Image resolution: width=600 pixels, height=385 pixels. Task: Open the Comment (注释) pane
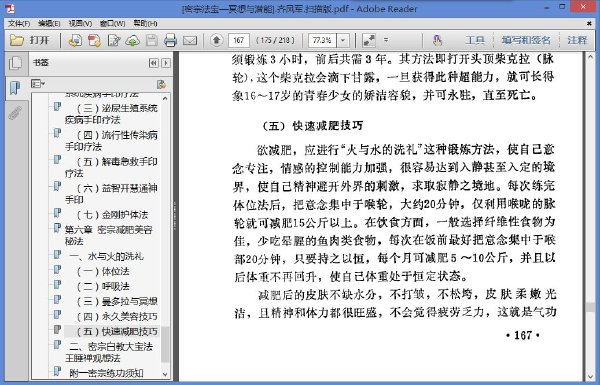coord(577,40)
